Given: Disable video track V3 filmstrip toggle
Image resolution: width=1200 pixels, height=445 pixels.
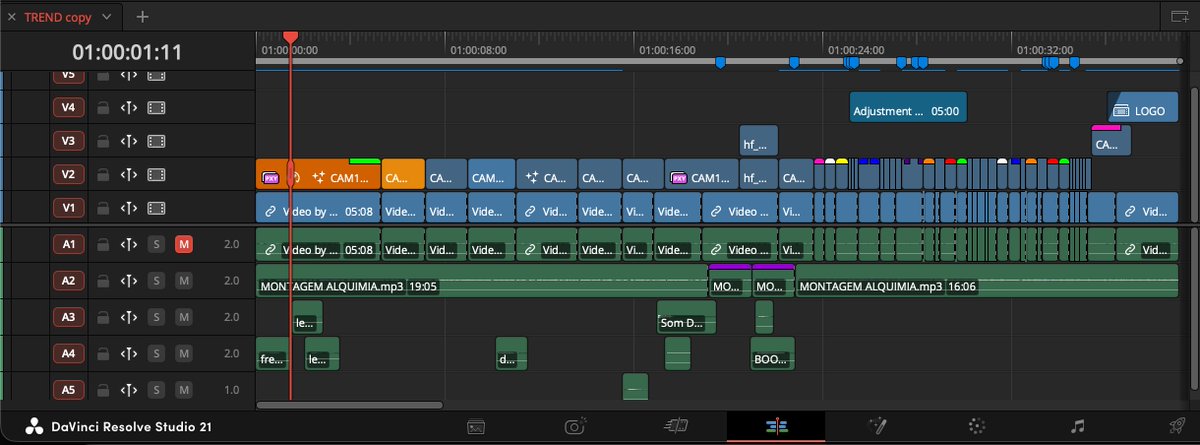Looking at the screenshot, I should 157,141.
